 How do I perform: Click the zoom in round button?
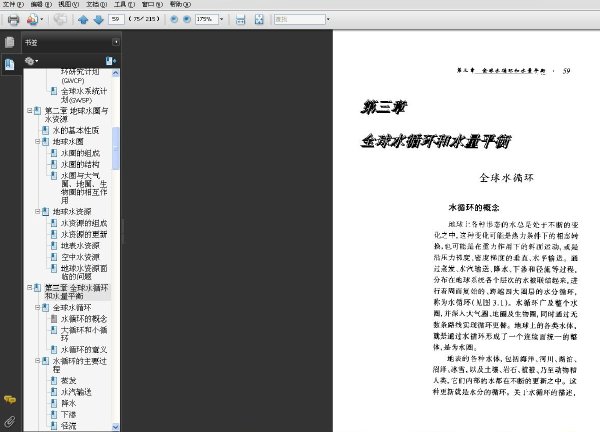tap(187, 19)
